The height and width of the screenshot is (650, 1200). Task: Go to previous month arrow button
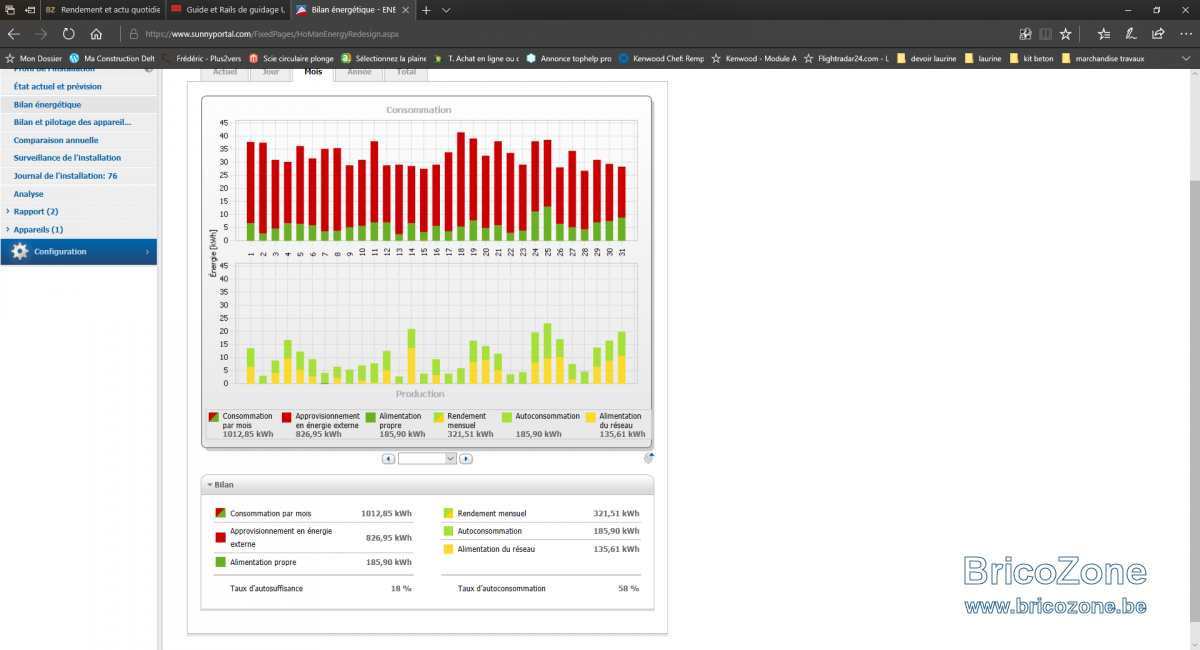389,459
